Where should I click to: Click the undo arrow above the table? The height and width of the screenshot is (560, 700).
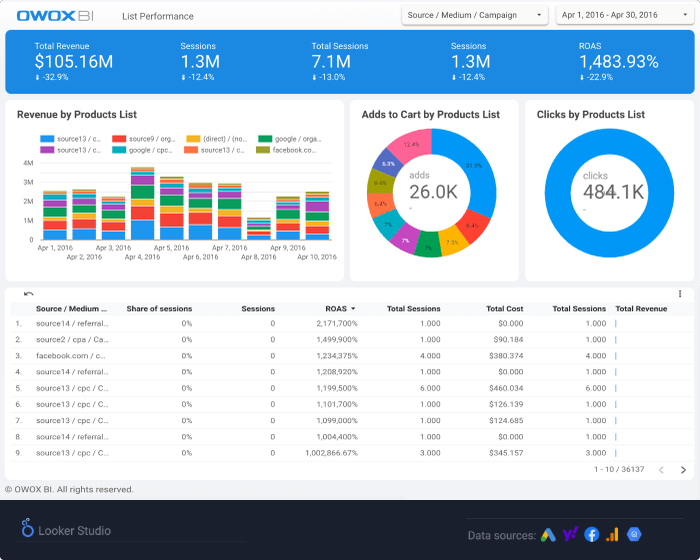(x=29, y=294)
